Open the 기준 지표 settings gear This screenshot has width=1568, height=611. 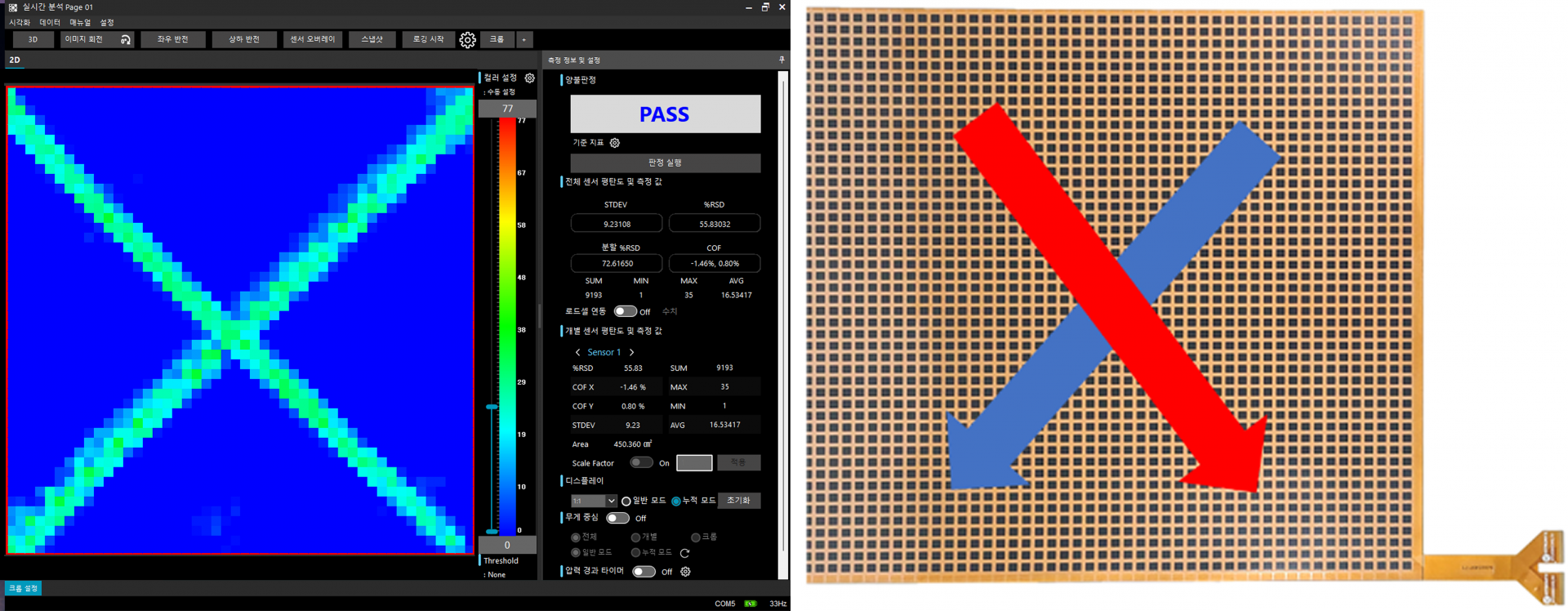pyautogui.click(x=615, y=143)
